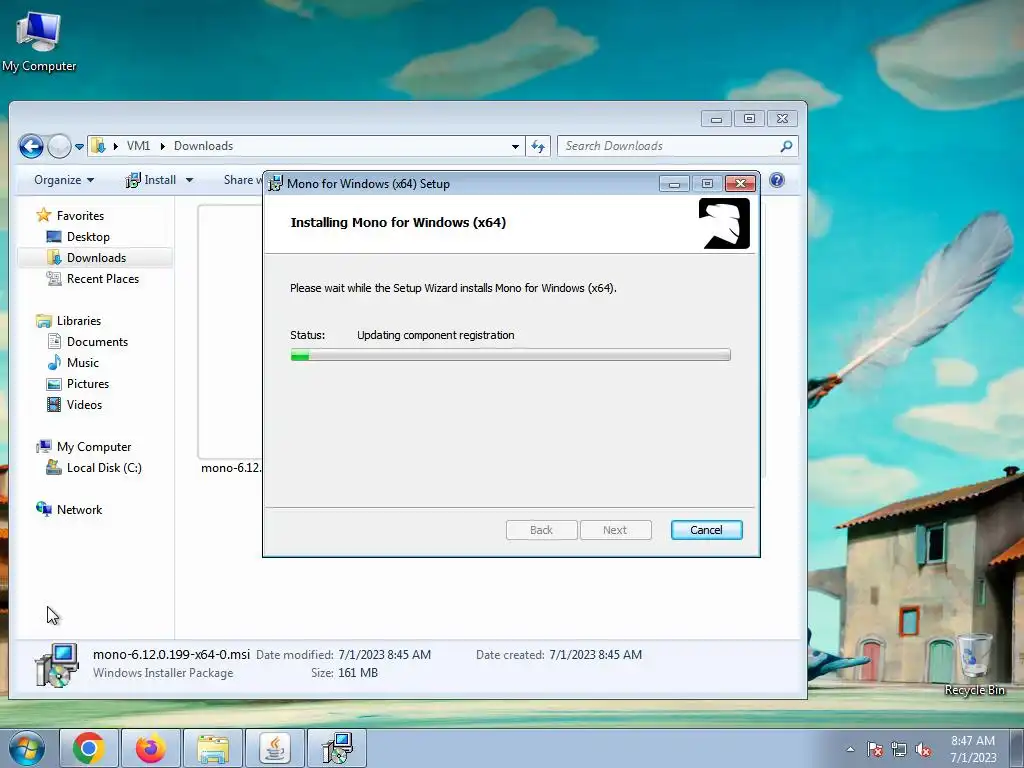Show hidden system tray icons
The image size is (1024, 768).
850,749
